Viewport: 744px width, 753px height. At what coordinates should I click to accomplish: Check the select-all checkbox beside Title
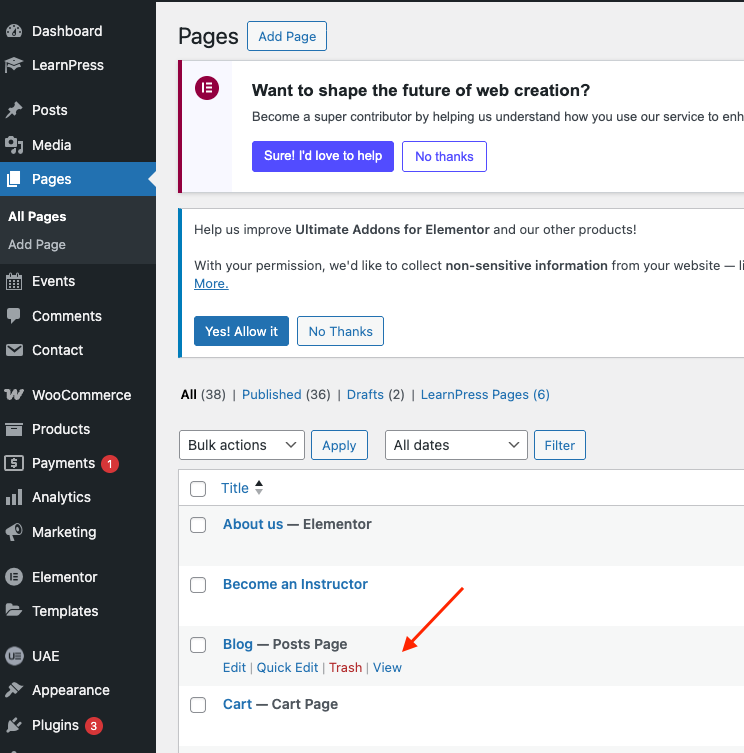198,489
